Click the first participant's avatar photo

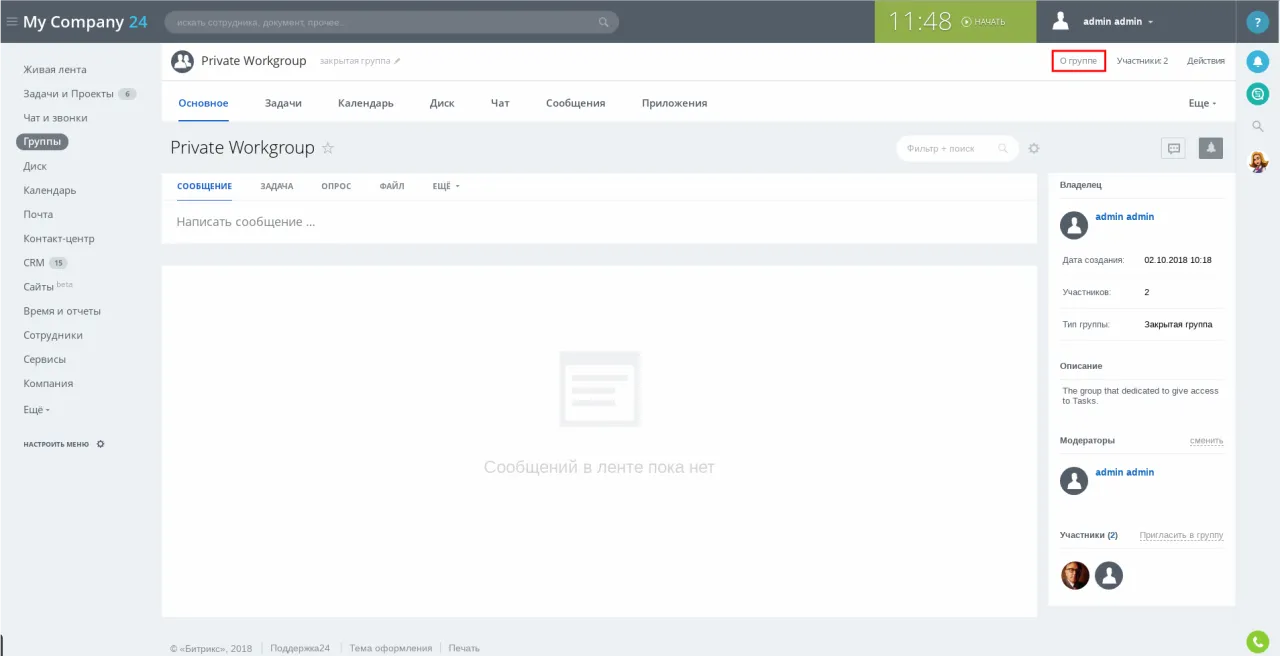tap(1075, 575)
